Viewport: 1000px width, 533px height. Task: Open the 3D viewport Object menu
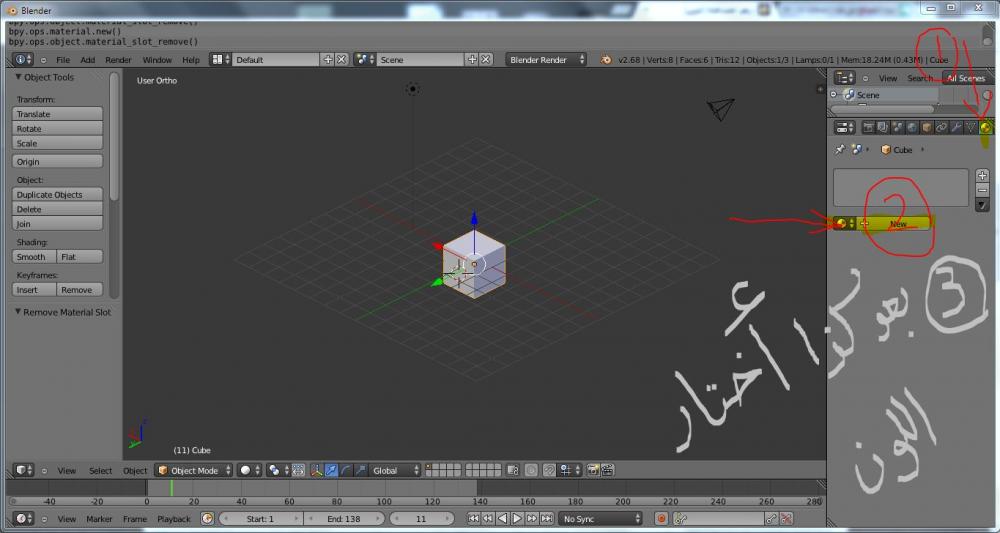pyautogui.click(x=135, y=471)
